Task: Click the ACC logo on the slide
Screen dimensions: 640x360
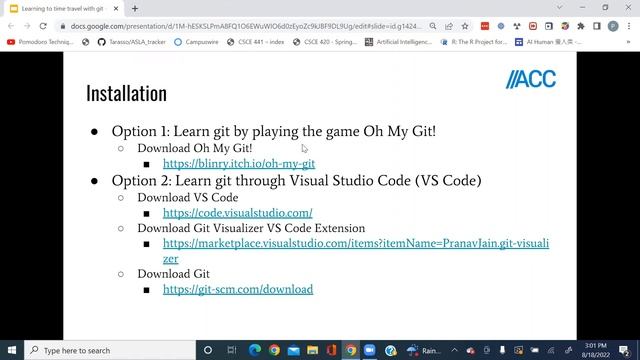Action: (x=531, y=79)
